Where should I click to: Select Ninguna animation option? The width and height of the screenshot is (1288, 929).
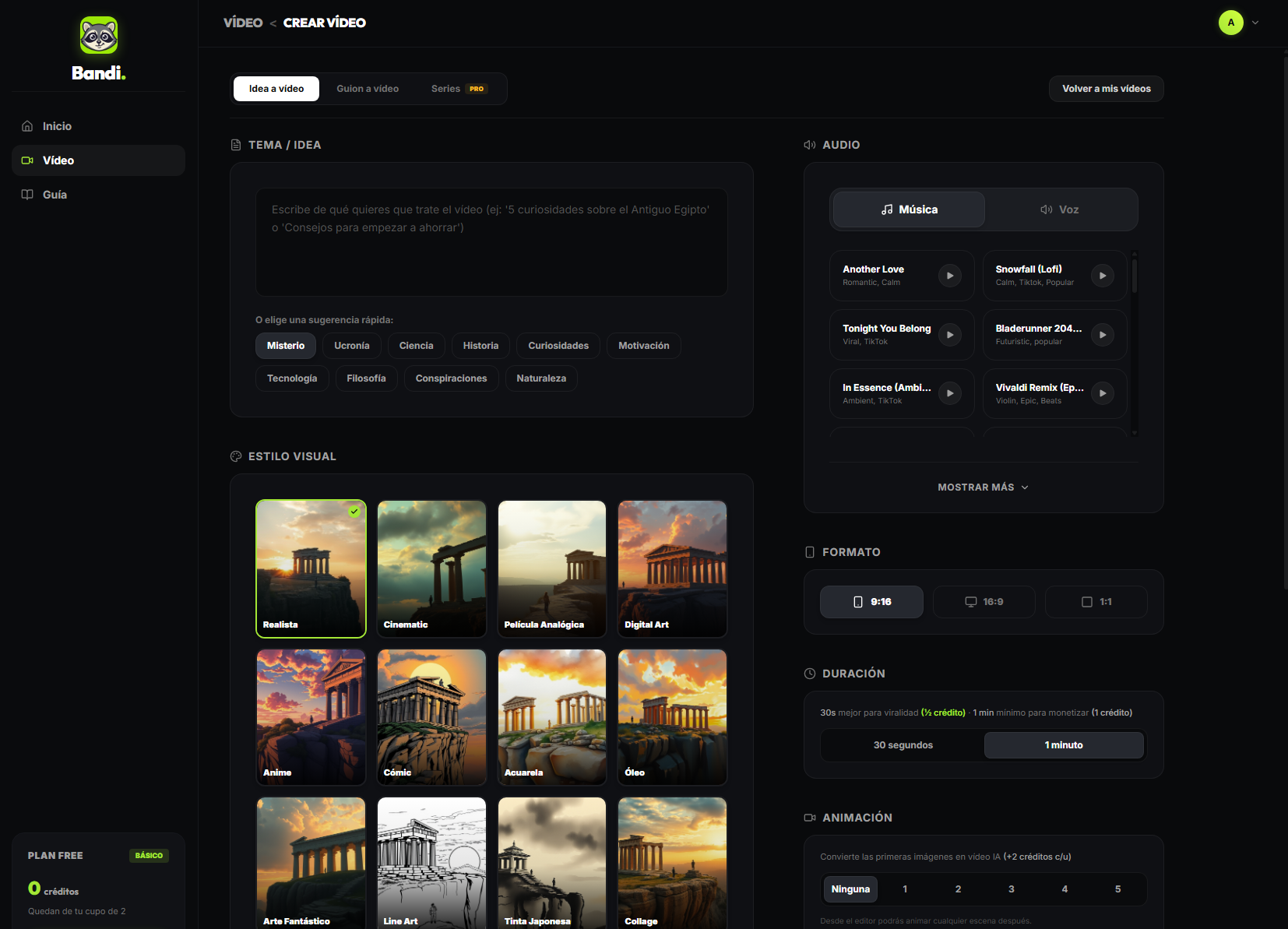coord(850,889)
